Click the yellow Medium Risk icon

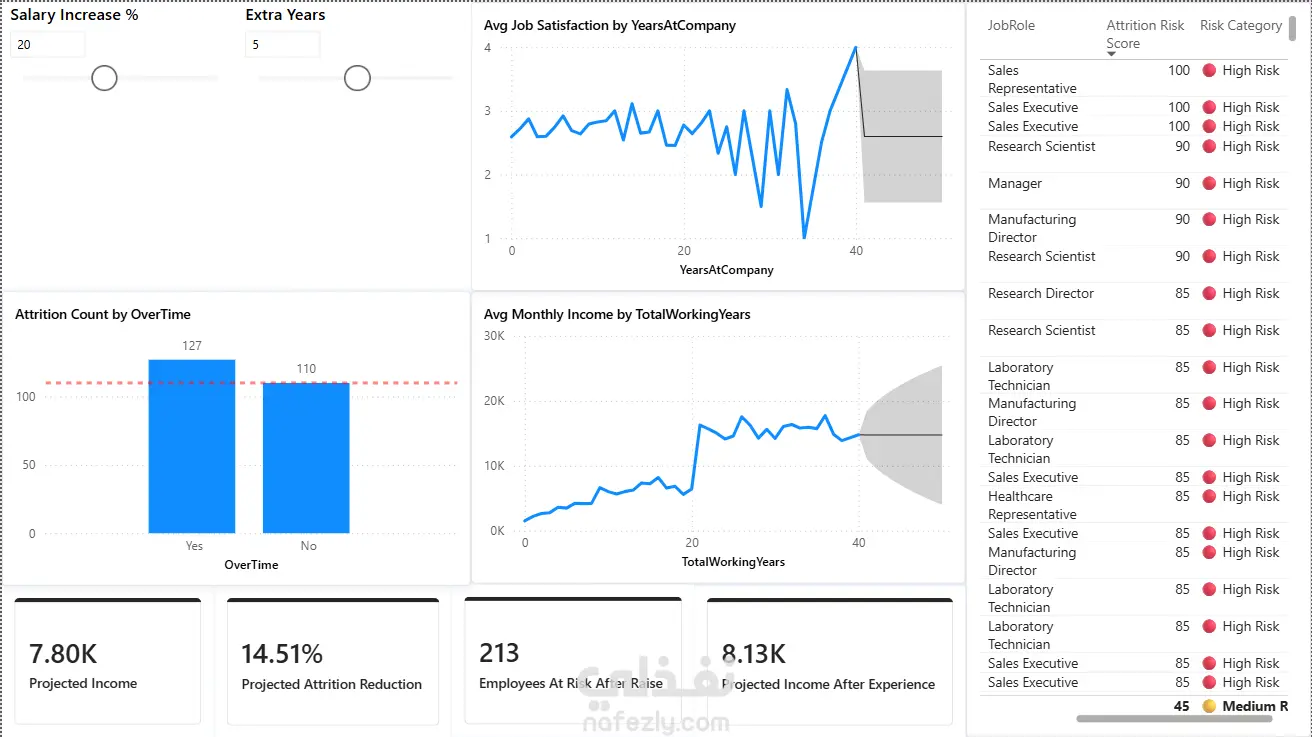click(1209, 706)
